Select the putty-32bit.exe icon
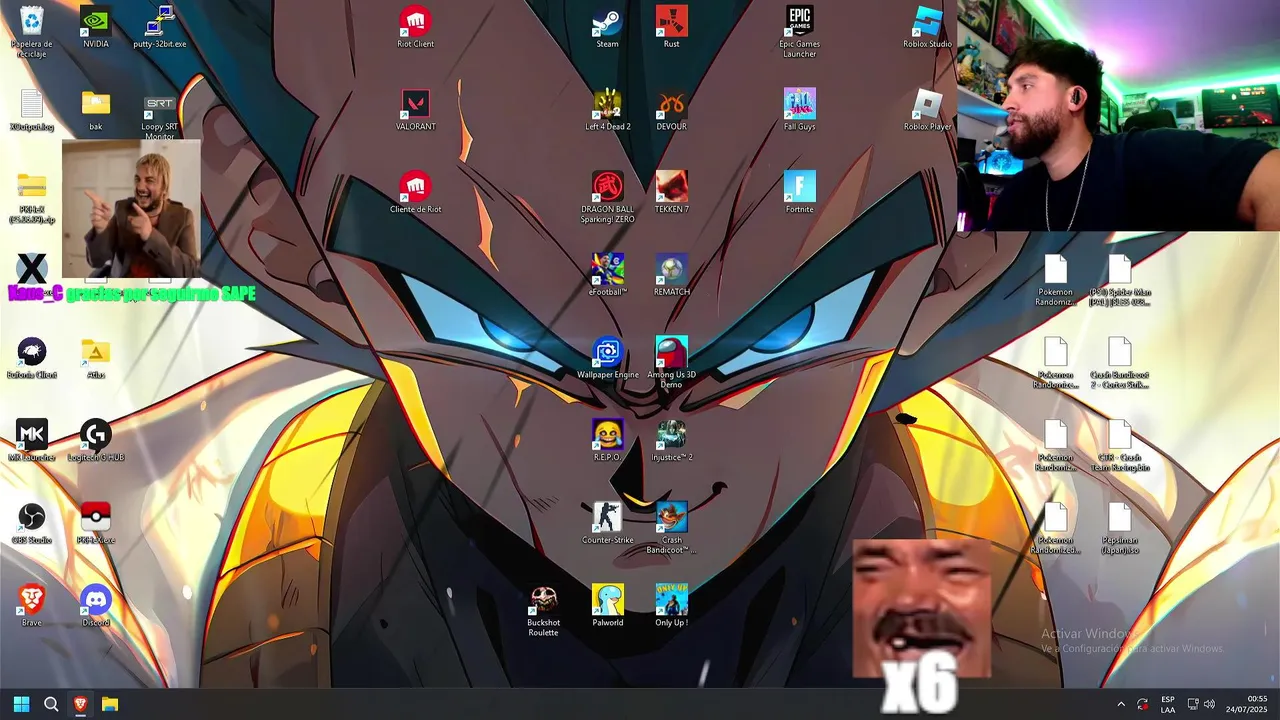The height and width of the screenshot is (720, 1280). pos(160,28)
